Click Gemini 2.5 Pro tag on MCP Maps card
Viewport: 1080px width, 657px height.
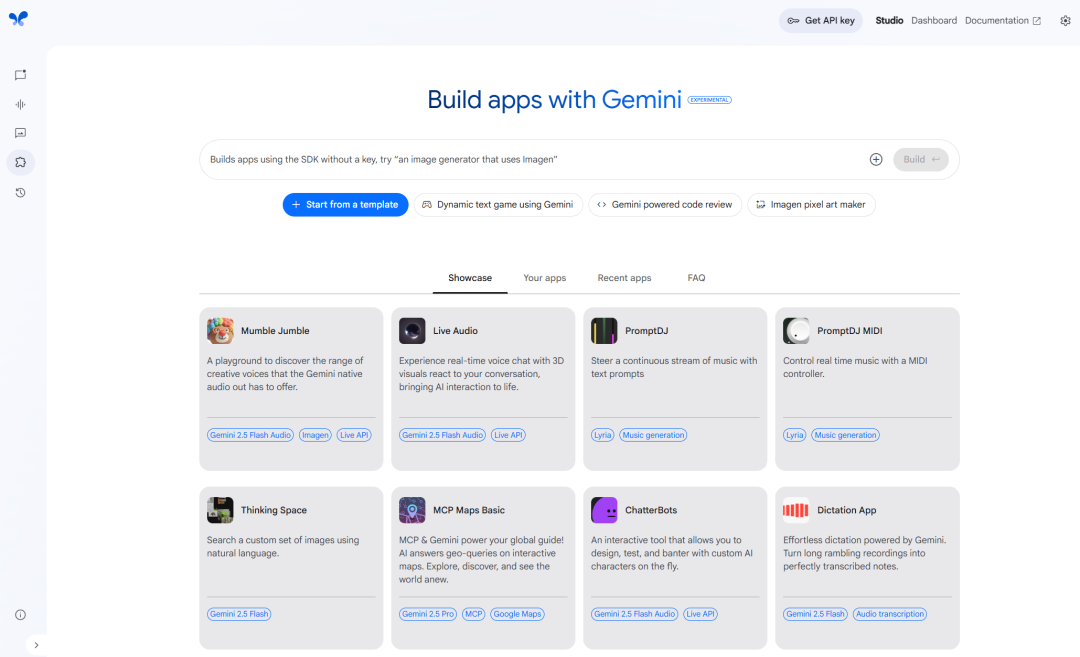click(428, 614)
